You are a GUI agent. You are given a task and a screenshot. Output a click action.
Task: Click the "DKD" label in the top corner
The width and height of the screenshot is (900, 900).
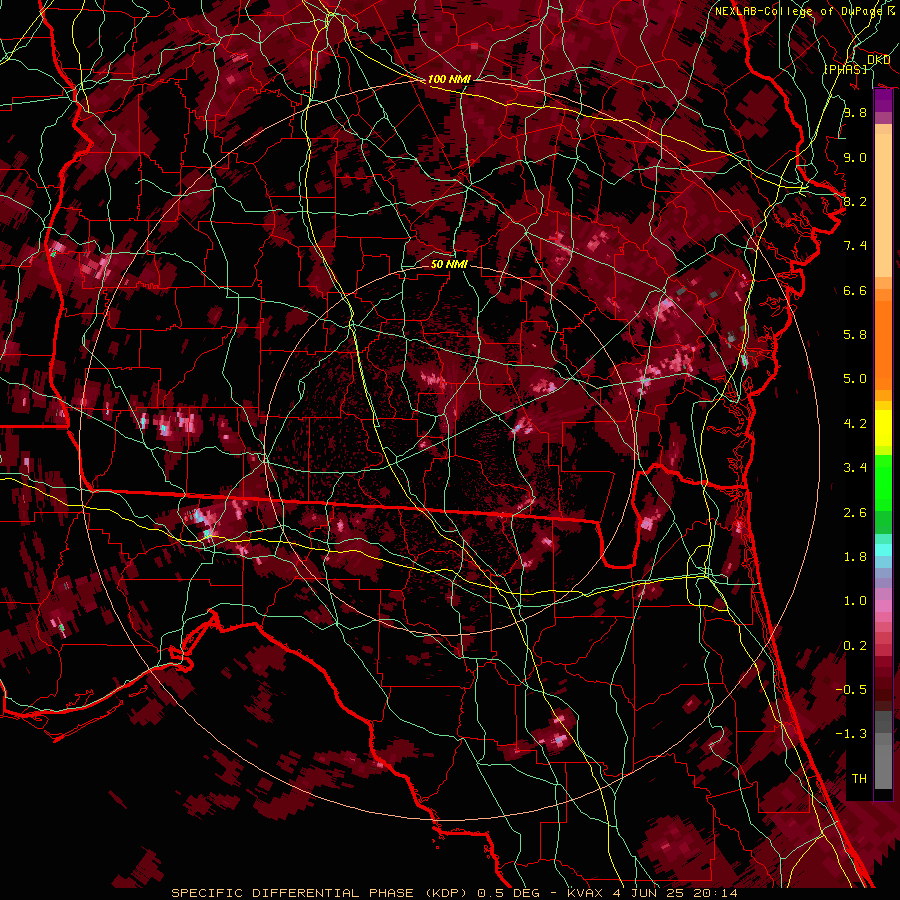tap(878, 59)
